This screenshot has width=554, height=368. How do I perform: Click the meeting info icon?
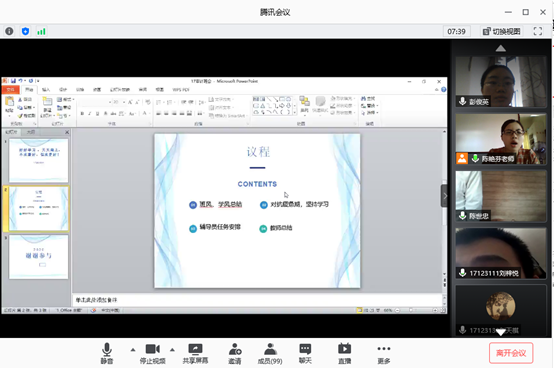click(9, 31)
